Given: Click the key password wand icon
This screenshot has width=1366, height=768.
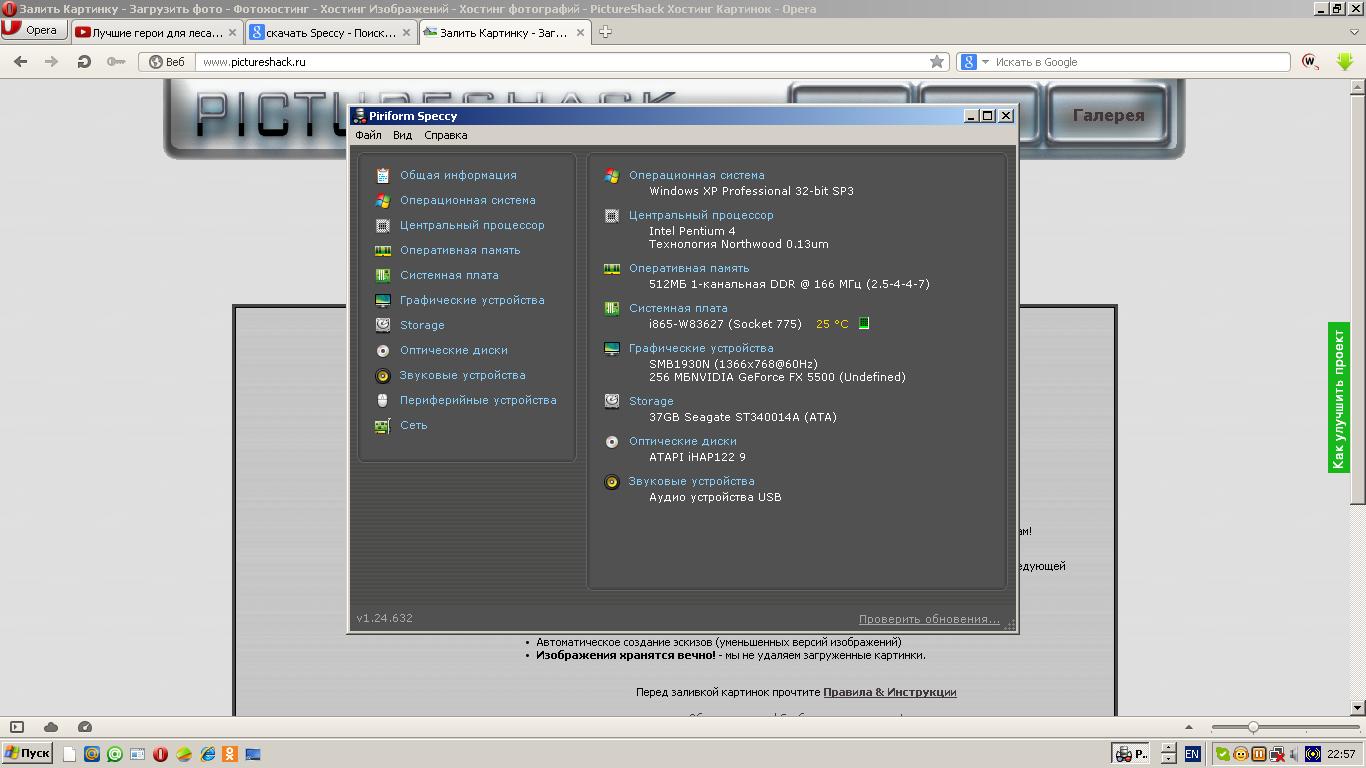Looking at the screenshot, I should click(116, 61).
